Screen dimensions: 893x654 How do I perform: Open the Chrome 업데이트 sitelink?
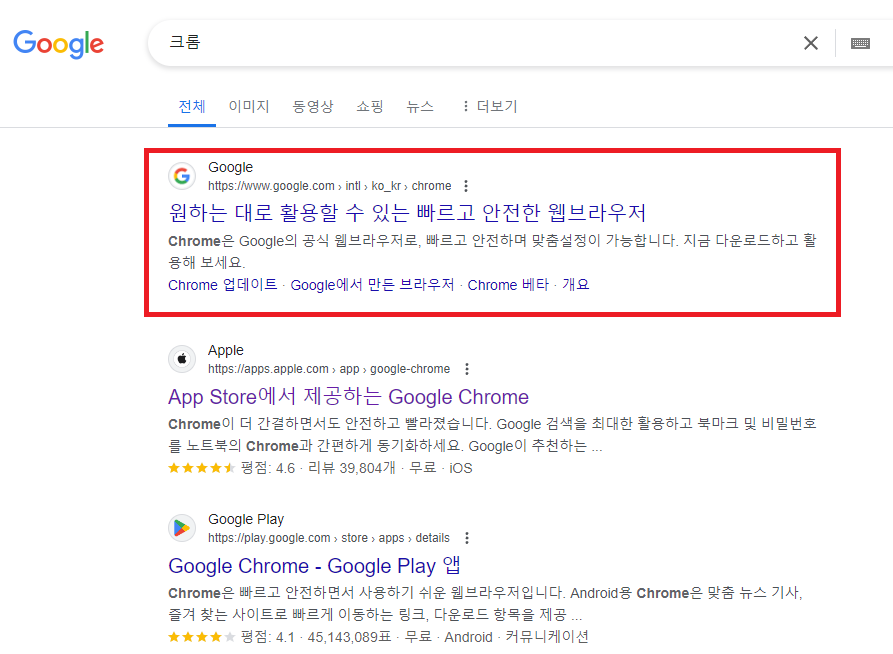[x=223, y=285]
